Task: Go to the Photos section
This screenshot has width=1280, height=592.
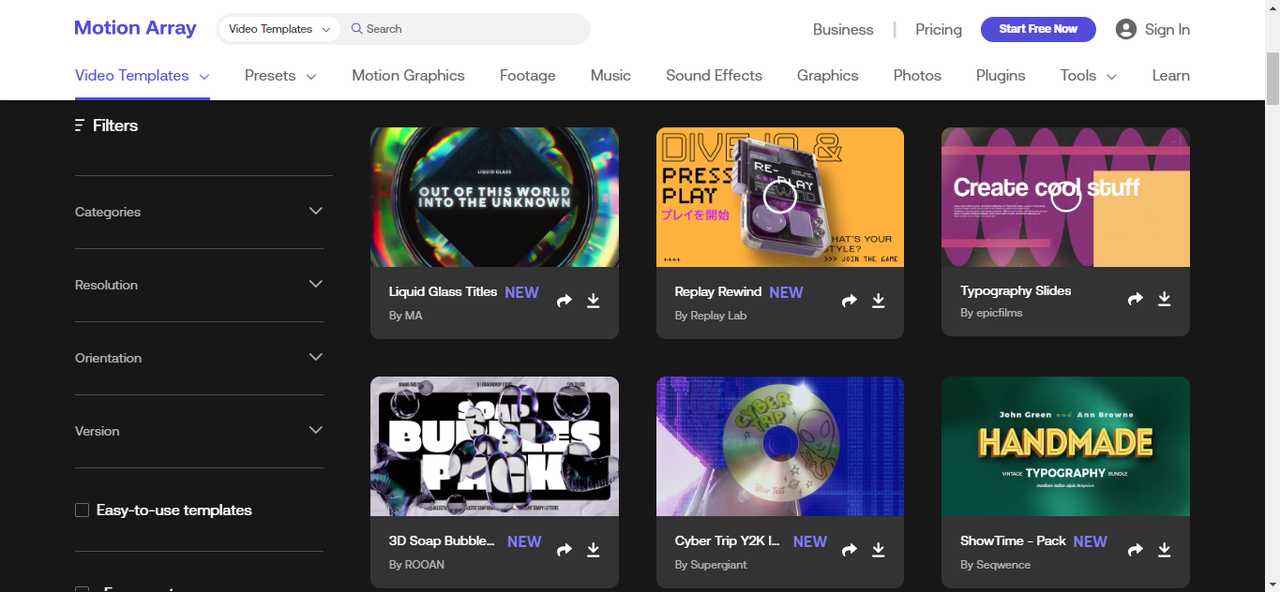Action: tap(917, 76)
